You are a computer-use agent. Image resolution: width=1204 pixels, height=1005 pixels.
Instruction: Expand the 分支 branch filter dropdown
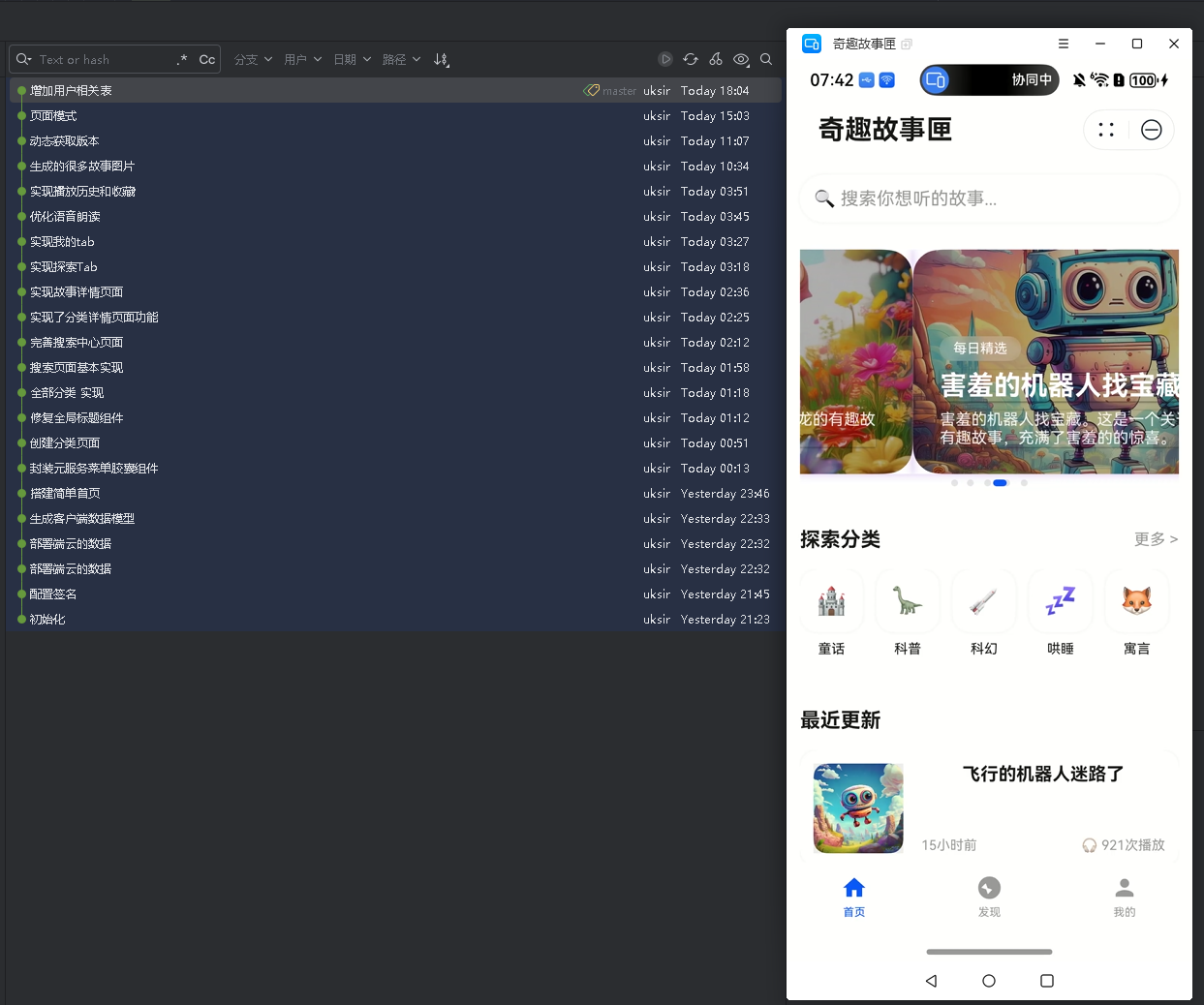(x=253, y=59)
